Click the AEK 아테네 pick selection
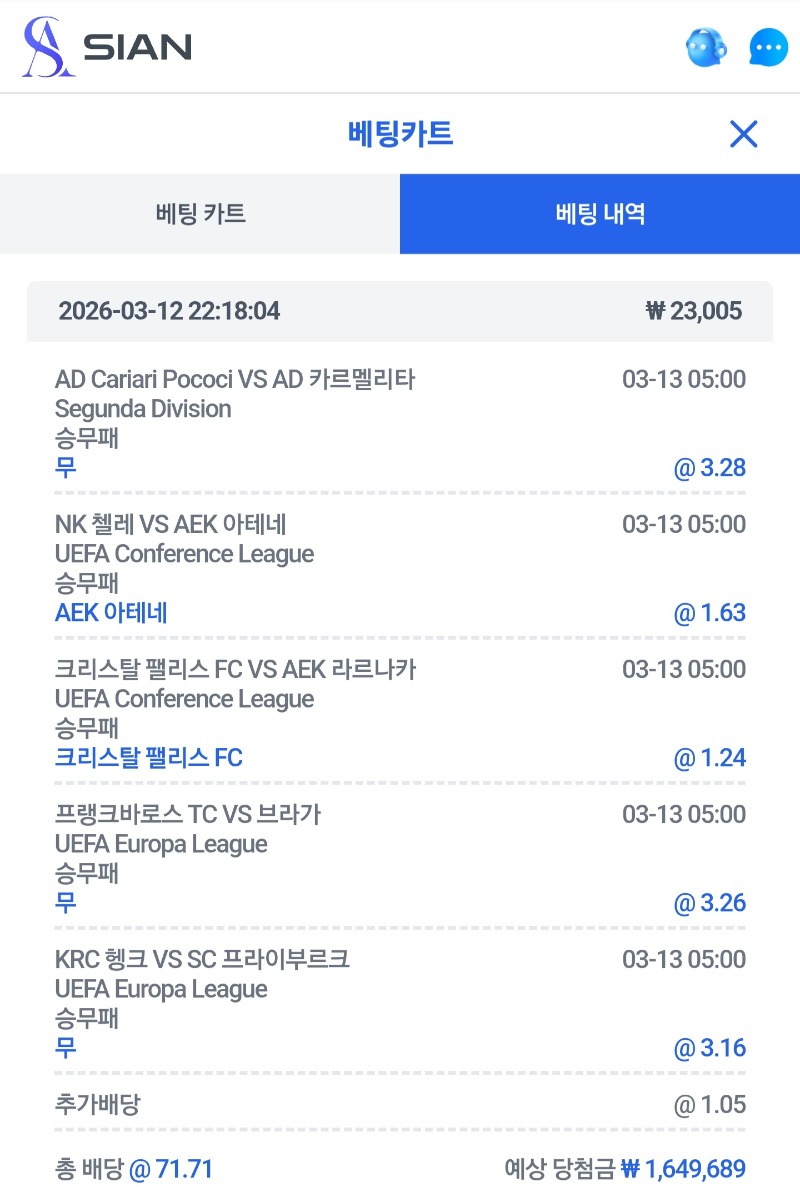The height and width of the screenshot is (1187, 800). coord(111,613)
